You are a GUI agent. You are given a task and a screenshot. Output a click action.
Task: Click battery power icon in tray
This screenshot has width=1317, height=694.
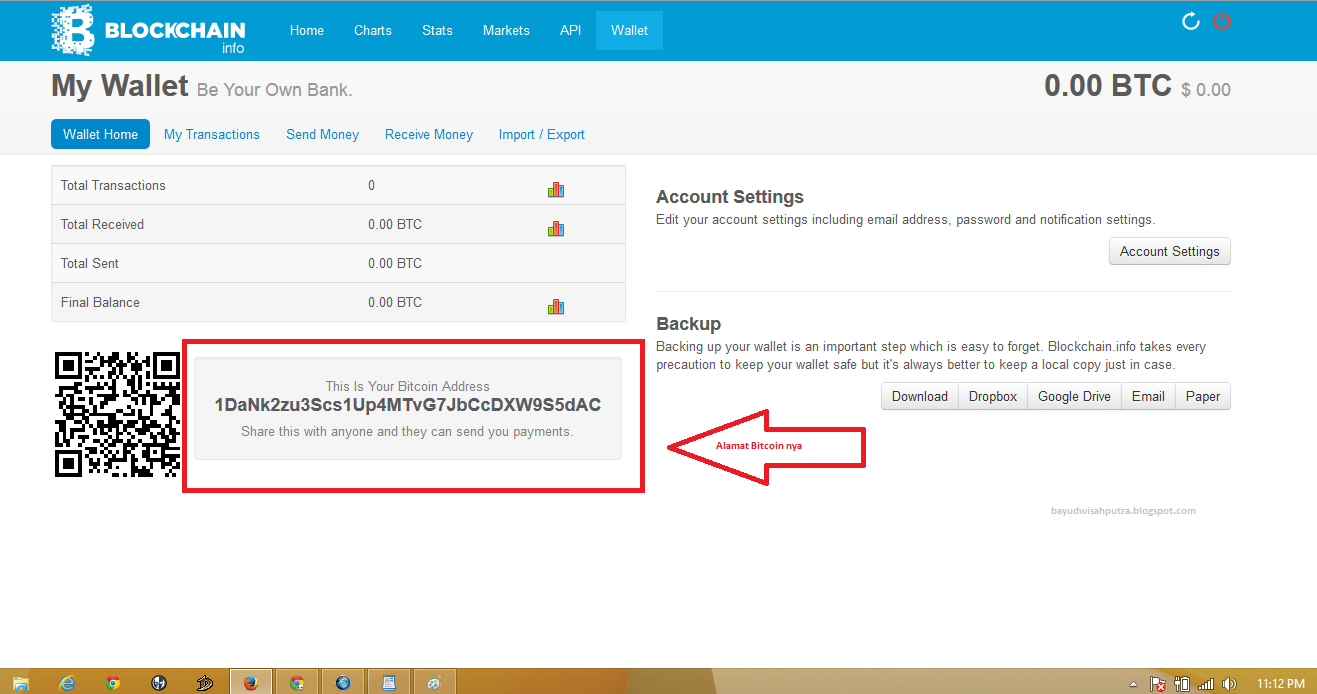[x=1183, y=684]
